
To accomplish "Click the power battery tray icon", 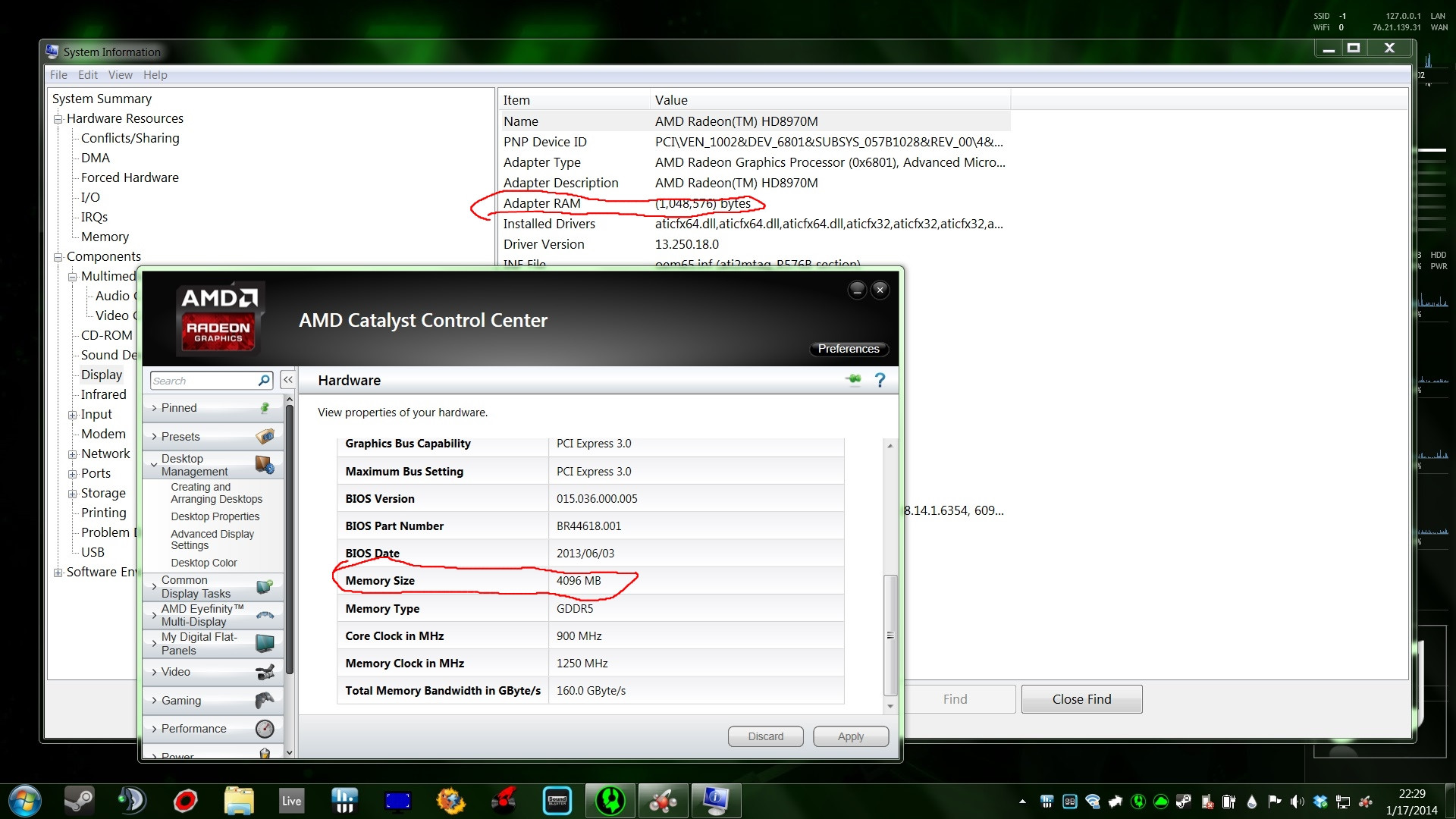I will 1229,802.
